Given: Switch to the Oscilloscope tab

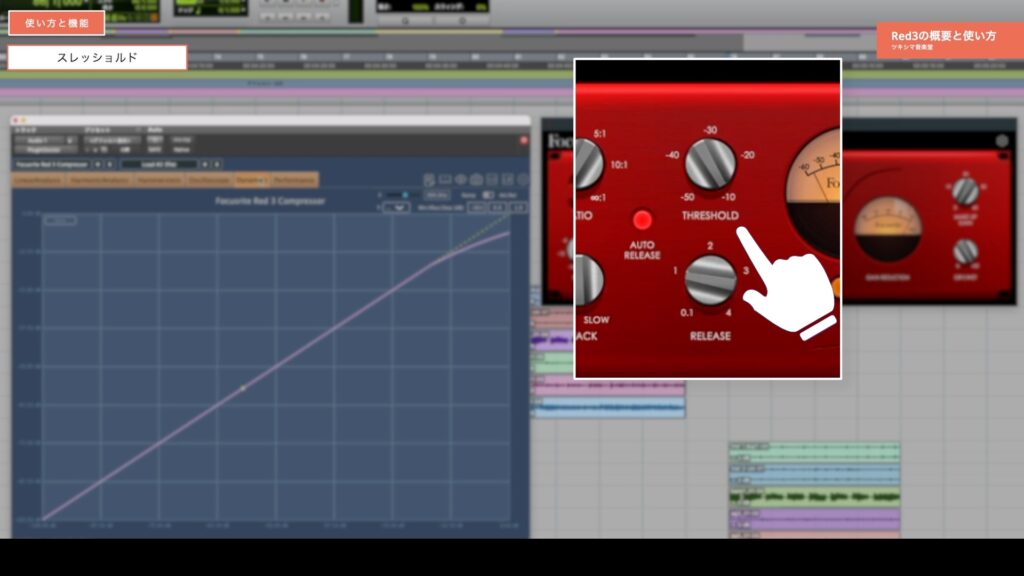Looking at the screenshot, I should click(x=208, y=180).
